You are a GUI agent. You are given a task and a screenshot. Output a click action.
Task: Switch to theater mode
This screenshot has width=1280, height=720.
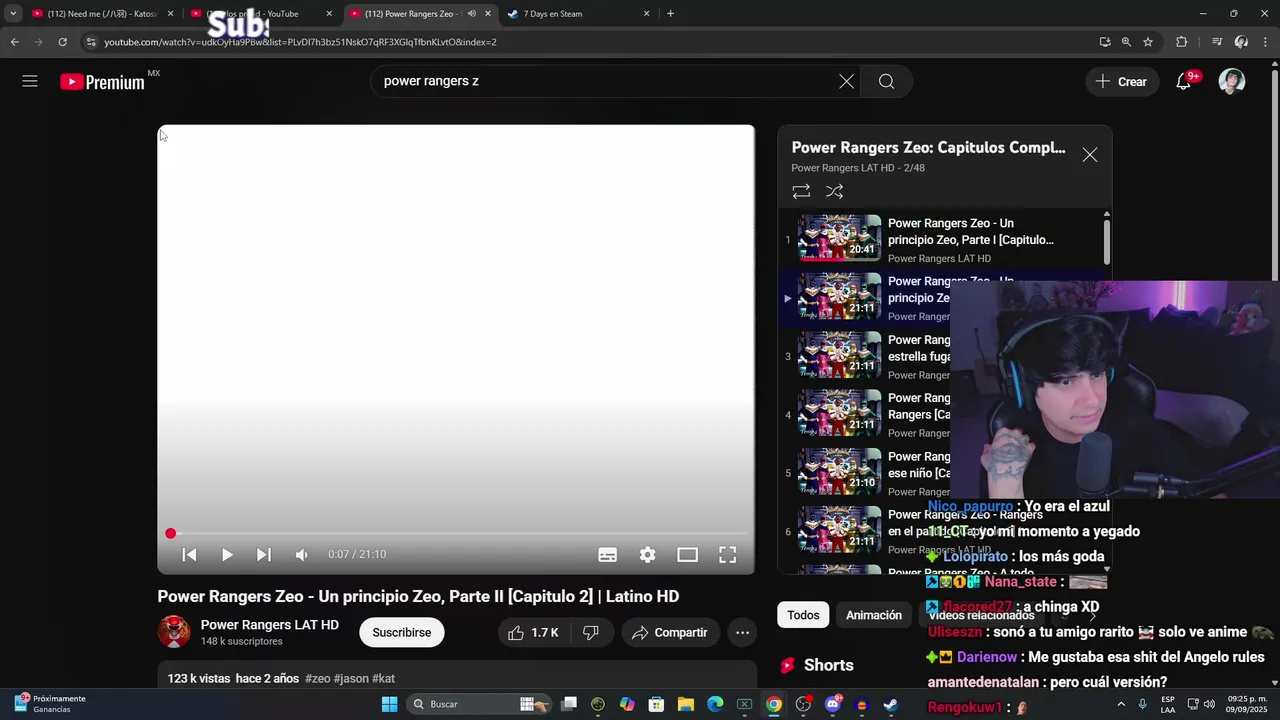687,554
